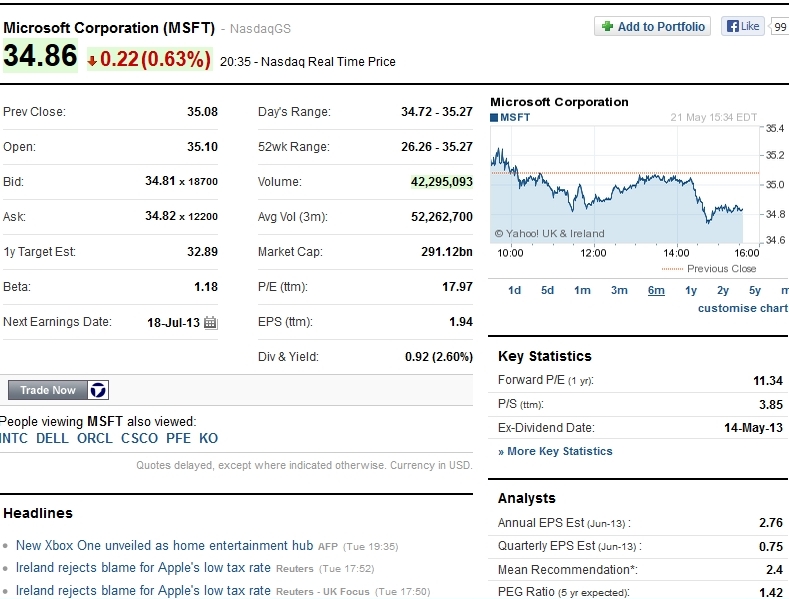
Task: Open the KO ticker link
Action: click(x=208, y=438)
